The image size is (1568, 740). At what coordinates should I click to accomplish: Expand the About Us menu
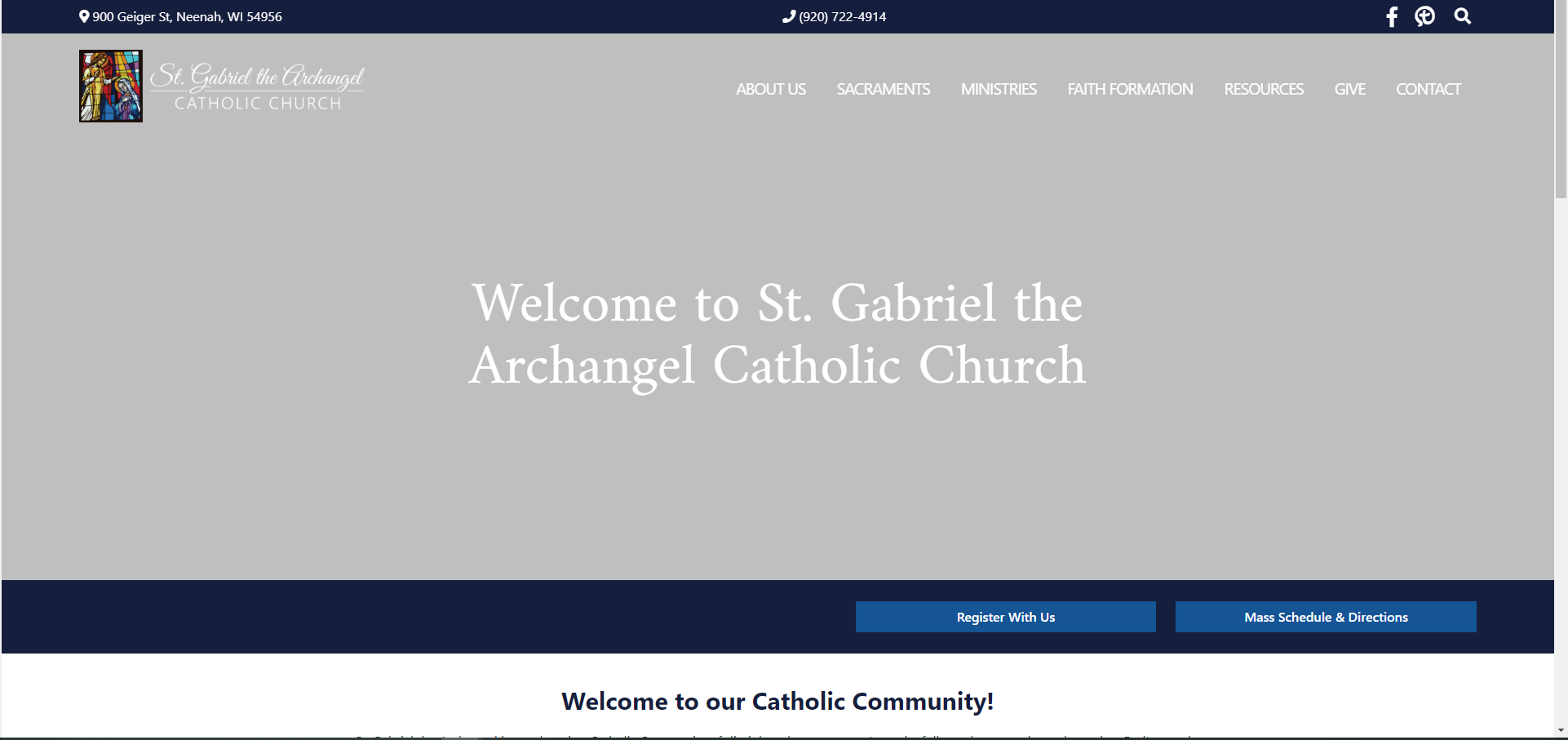click(770, 89)
